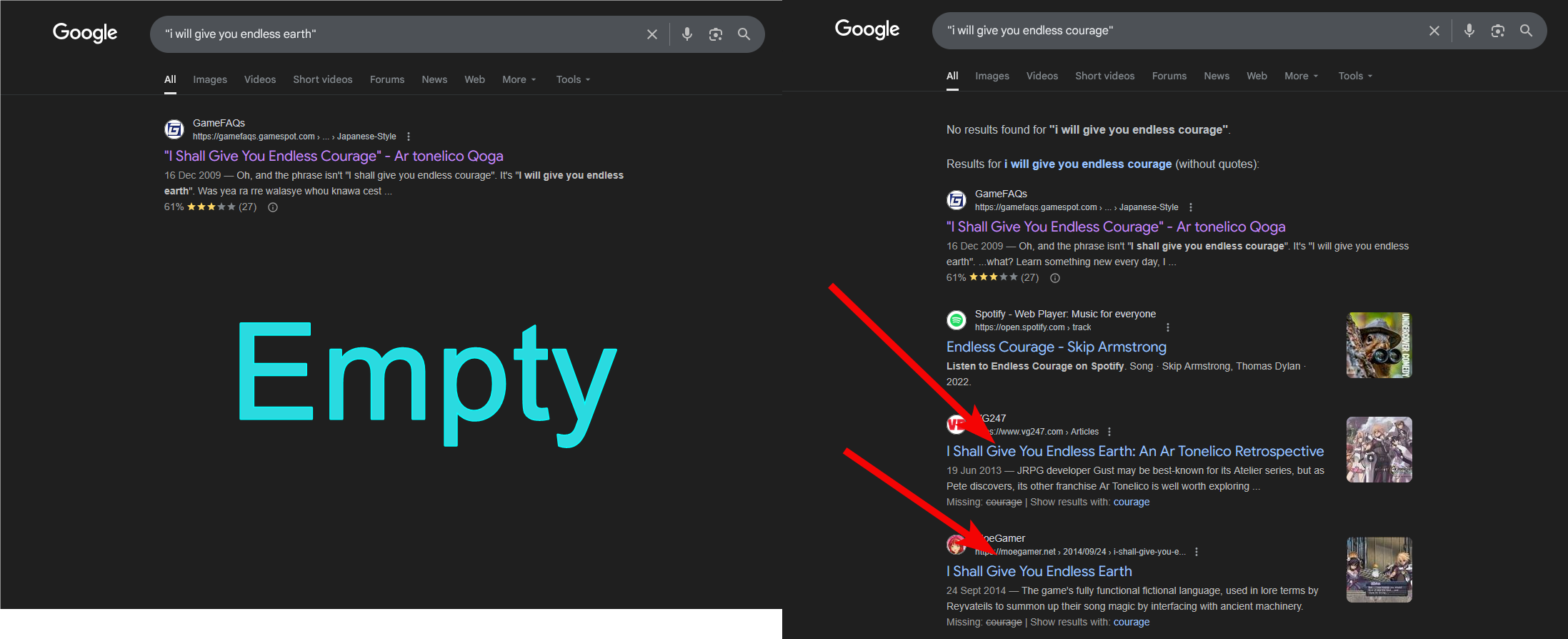Click the "i will give you endless courage" unquoted search link
1568x639 pixels.
point(1088,164)
